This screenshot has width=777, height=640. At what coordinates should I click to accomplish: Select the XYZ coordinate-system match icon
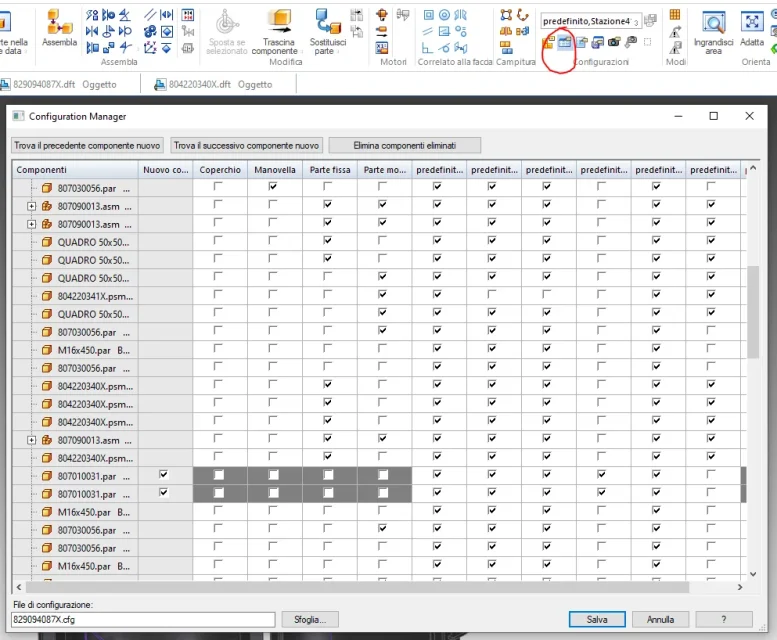coord(150,48)
